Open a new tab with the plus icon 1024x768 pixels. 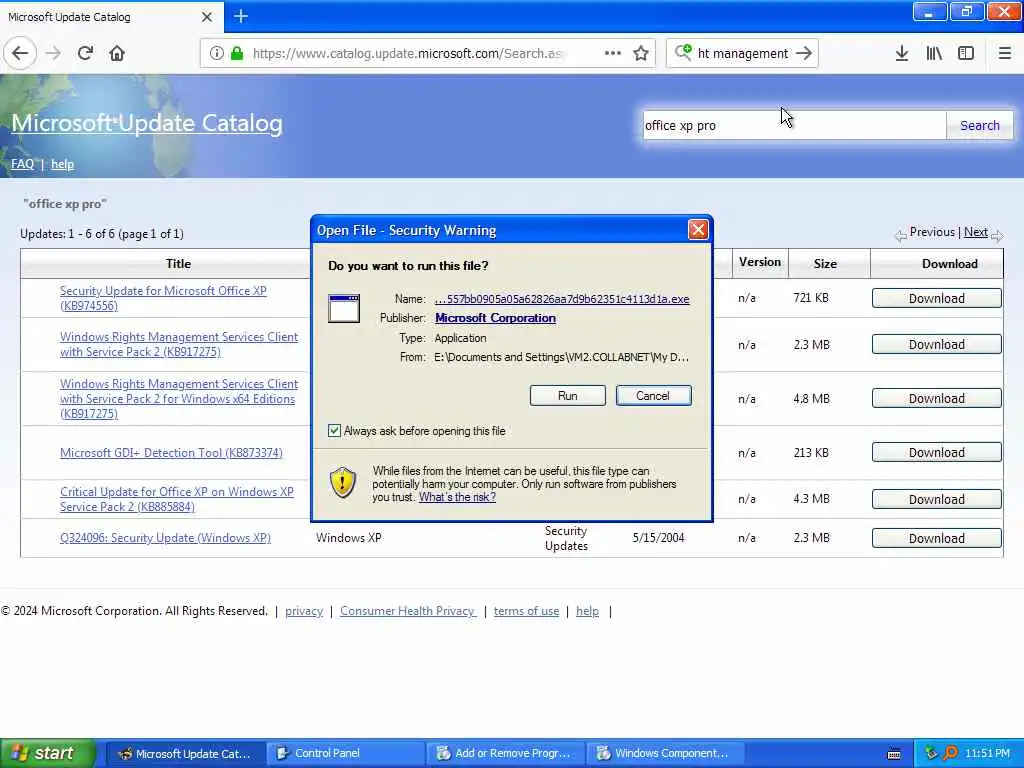tap(240, 16)
